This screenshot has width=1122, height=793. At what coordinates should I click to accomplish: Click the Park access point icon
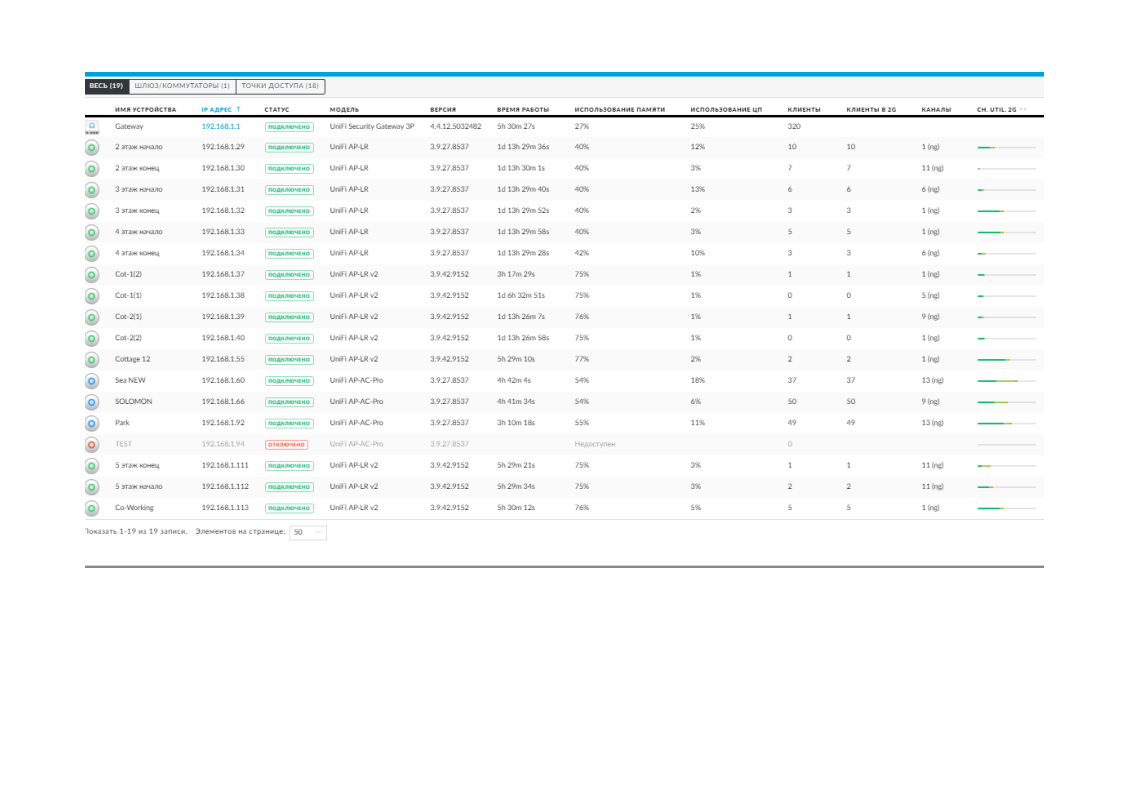[x=91, y=423]
